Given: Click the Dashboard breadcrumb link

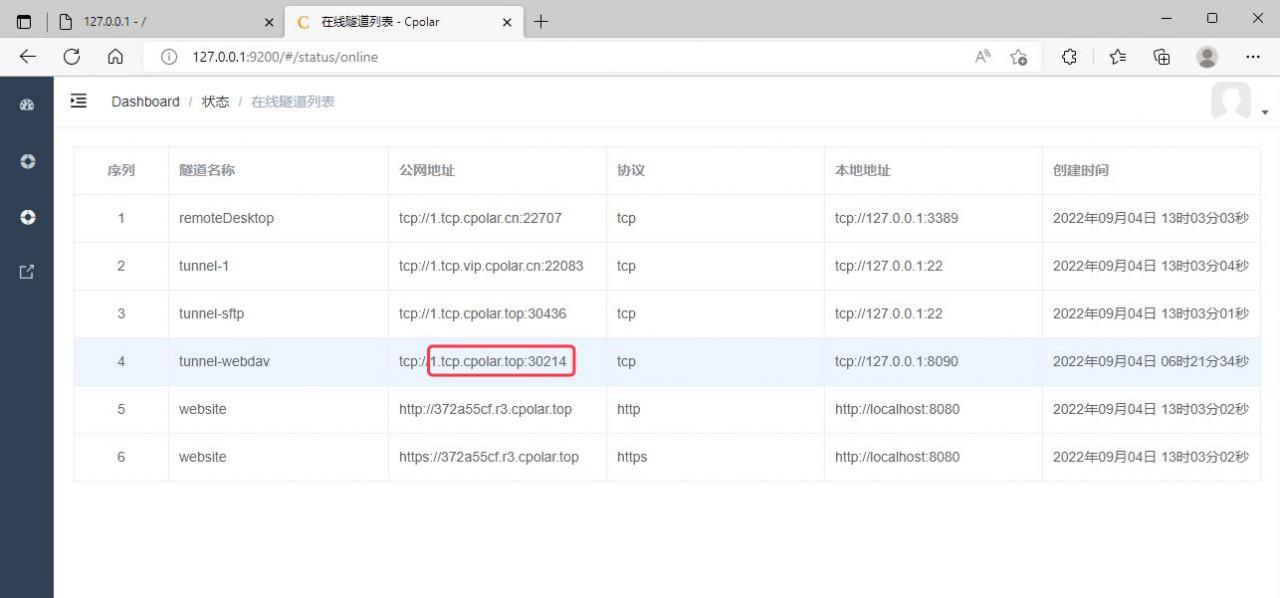Looking at the screenshot, I should 145,102.
